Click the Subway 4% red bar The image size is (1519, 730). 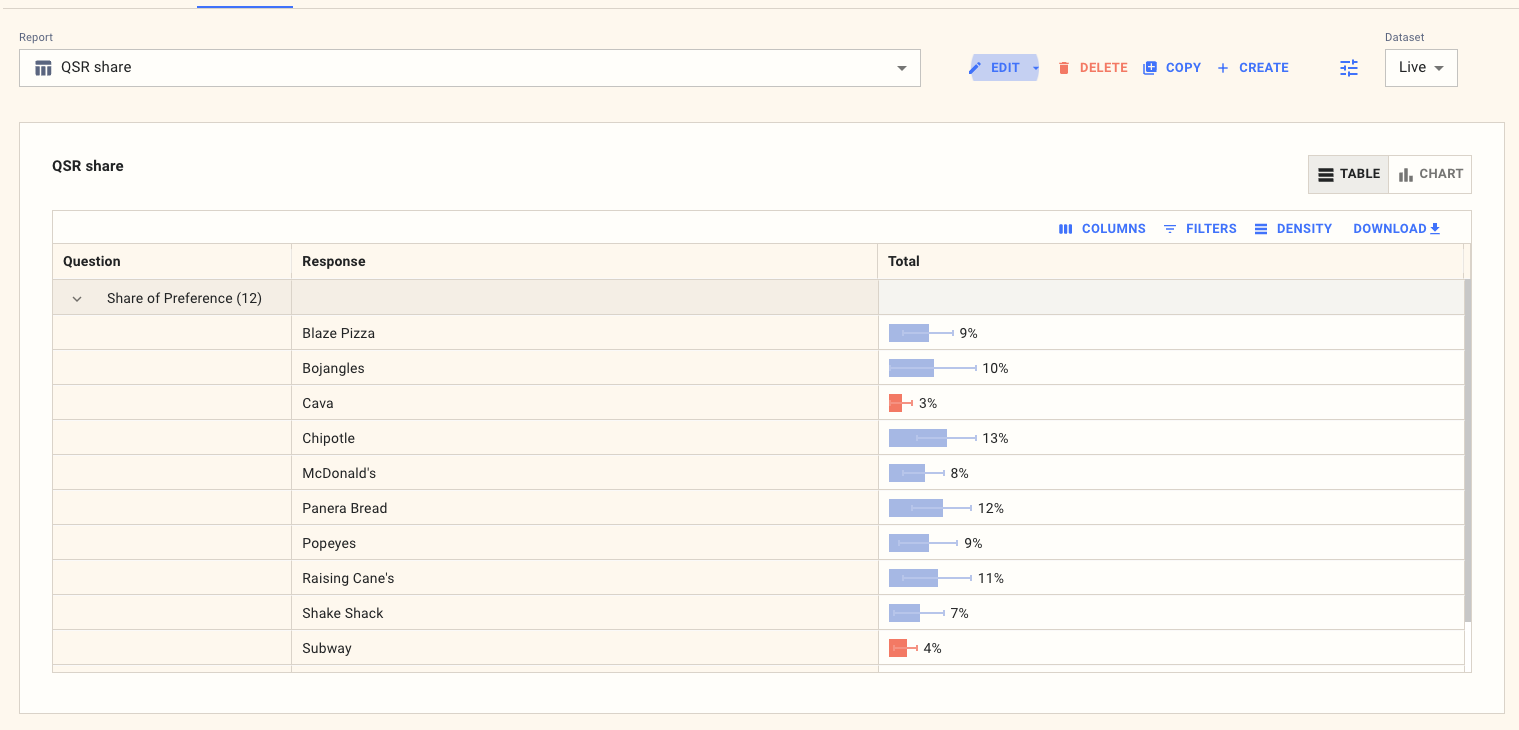click(x=898, y=648)
